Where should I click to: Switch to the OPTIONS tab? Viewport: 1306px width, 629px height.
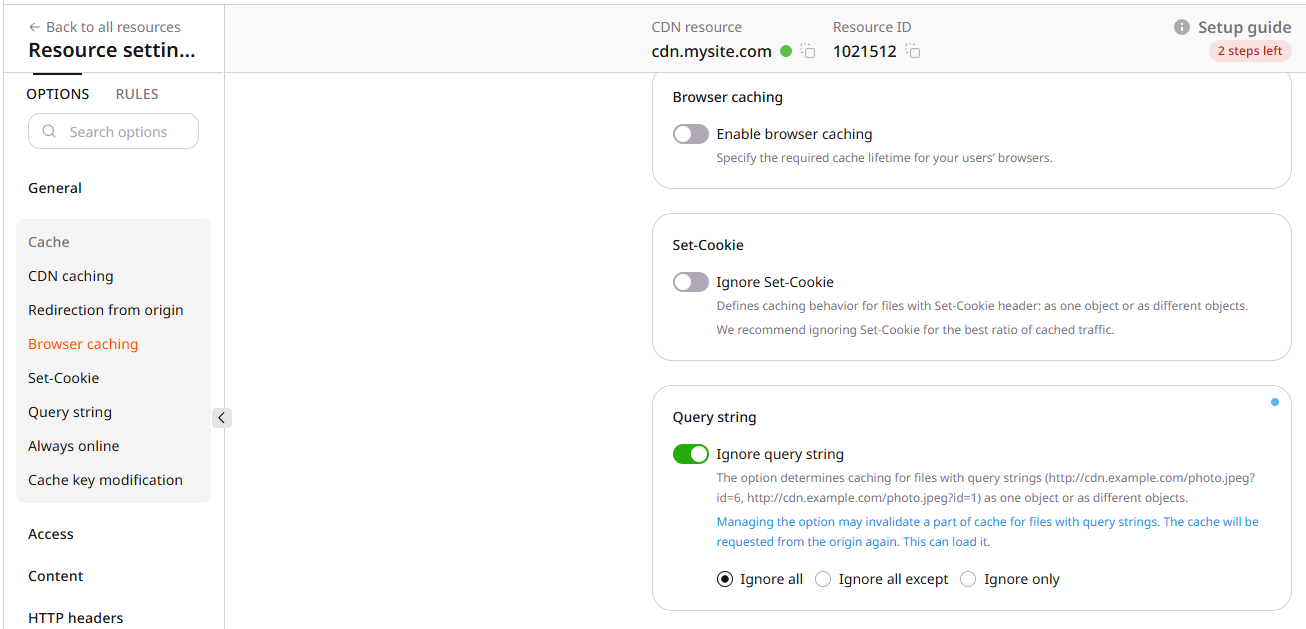click(57, 94)
